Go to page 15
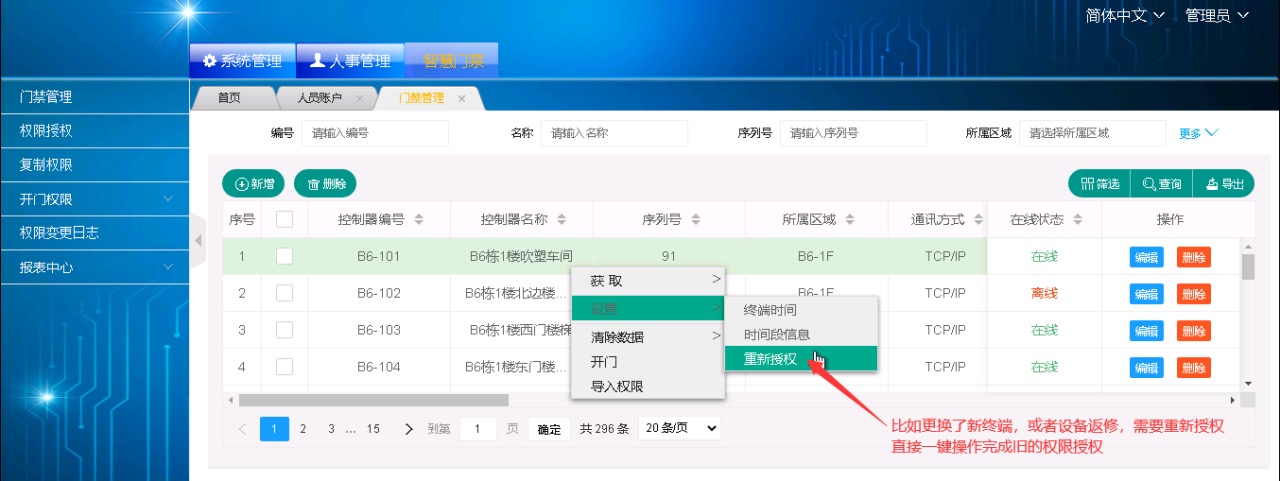 point(373,429)
